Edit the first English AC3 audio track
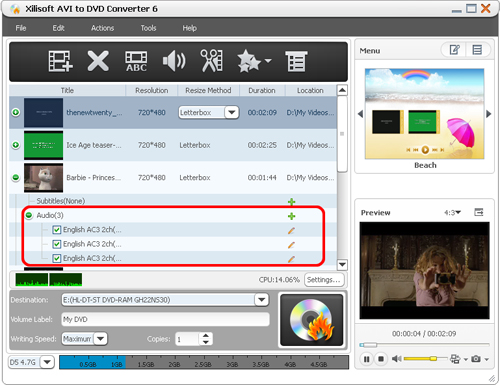This screenshot has height=385, width=500. 291,230
